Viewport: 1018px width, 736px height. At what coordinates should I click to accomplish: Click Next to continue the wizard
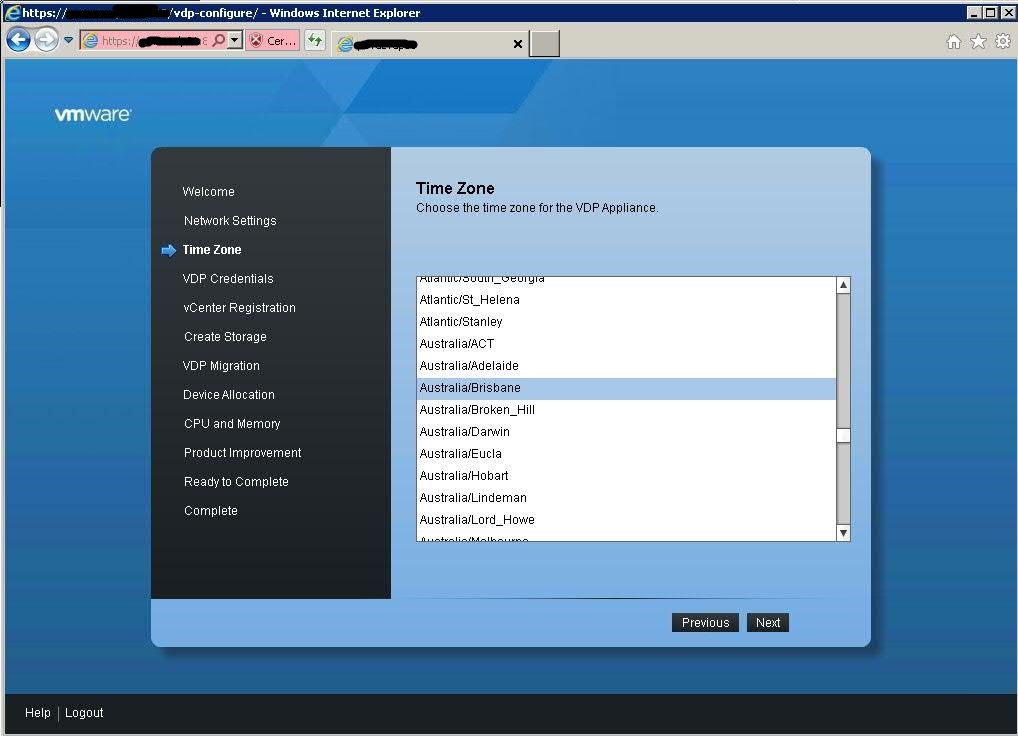coord(768,622)
